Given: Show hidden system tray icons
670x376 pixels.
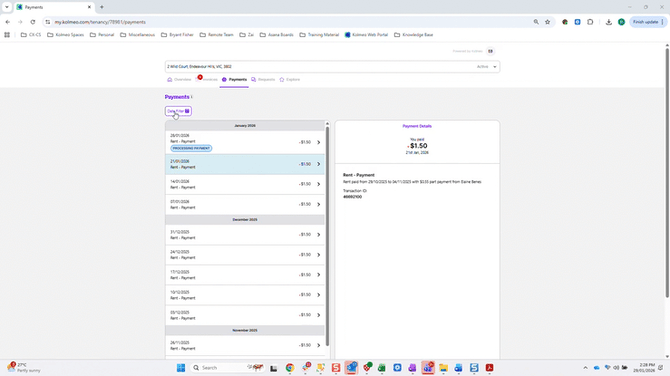Looking at the screenshot, I should click(585, 367).
